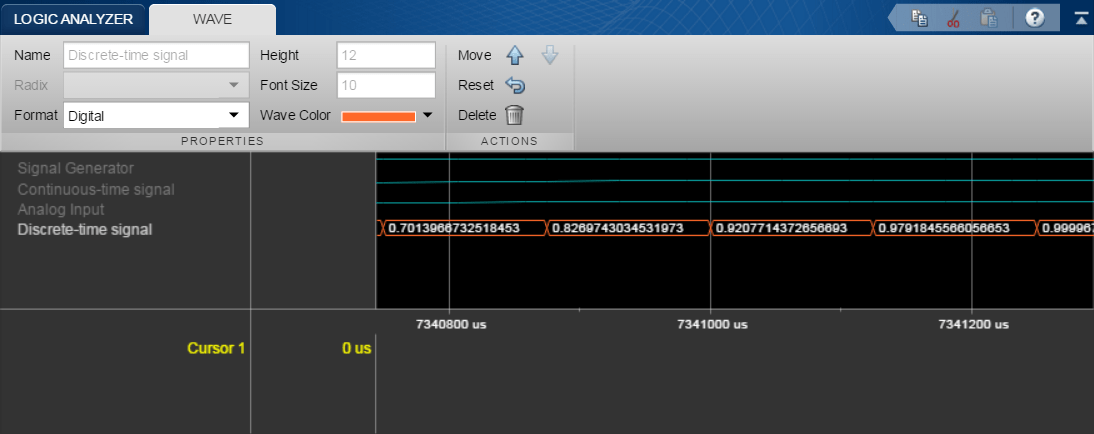Viewport: 1094px width, 434px height.
Task: Click the Delete label in Actions
Action: coord(477,115)
